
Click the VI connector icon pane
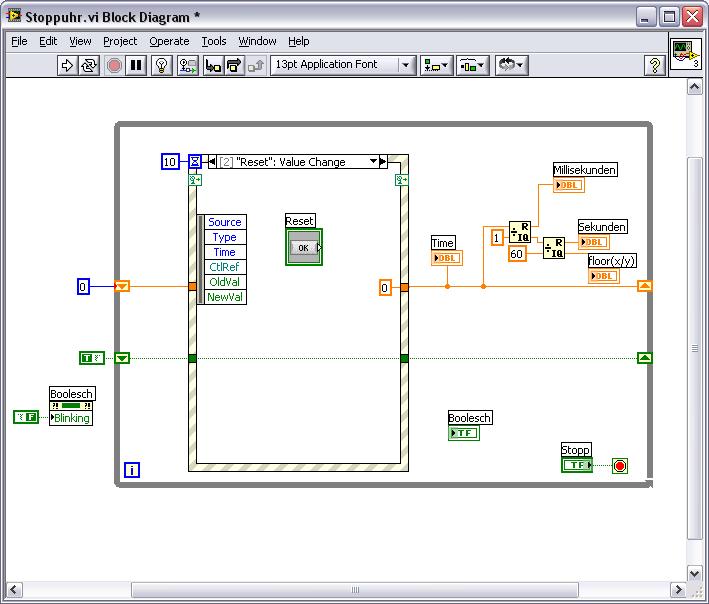pos(685,56)
